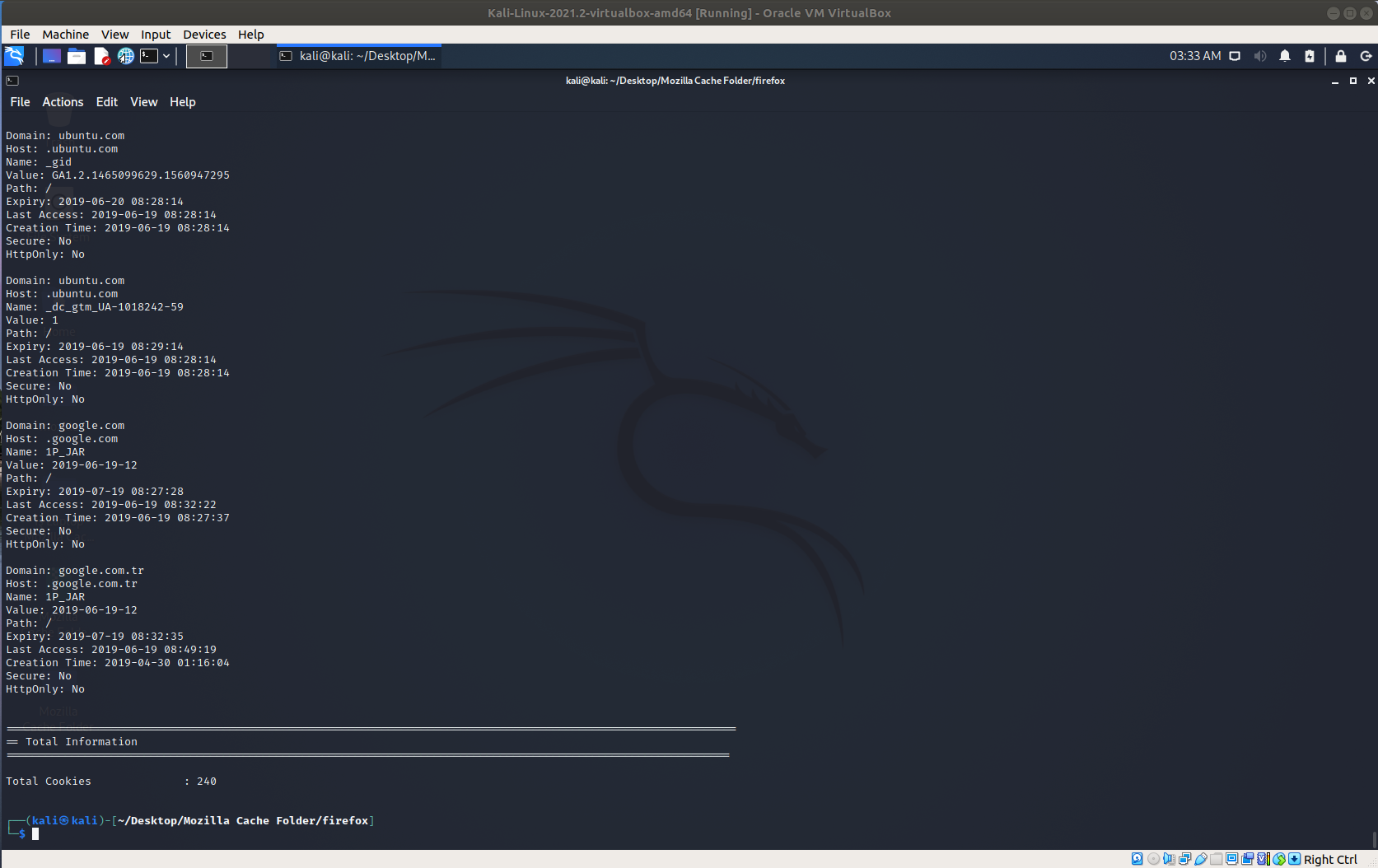The image size is (1378, 868).
Task: Click the VirtualBox USB devices icon
Action: click(x=1201, y=859)
